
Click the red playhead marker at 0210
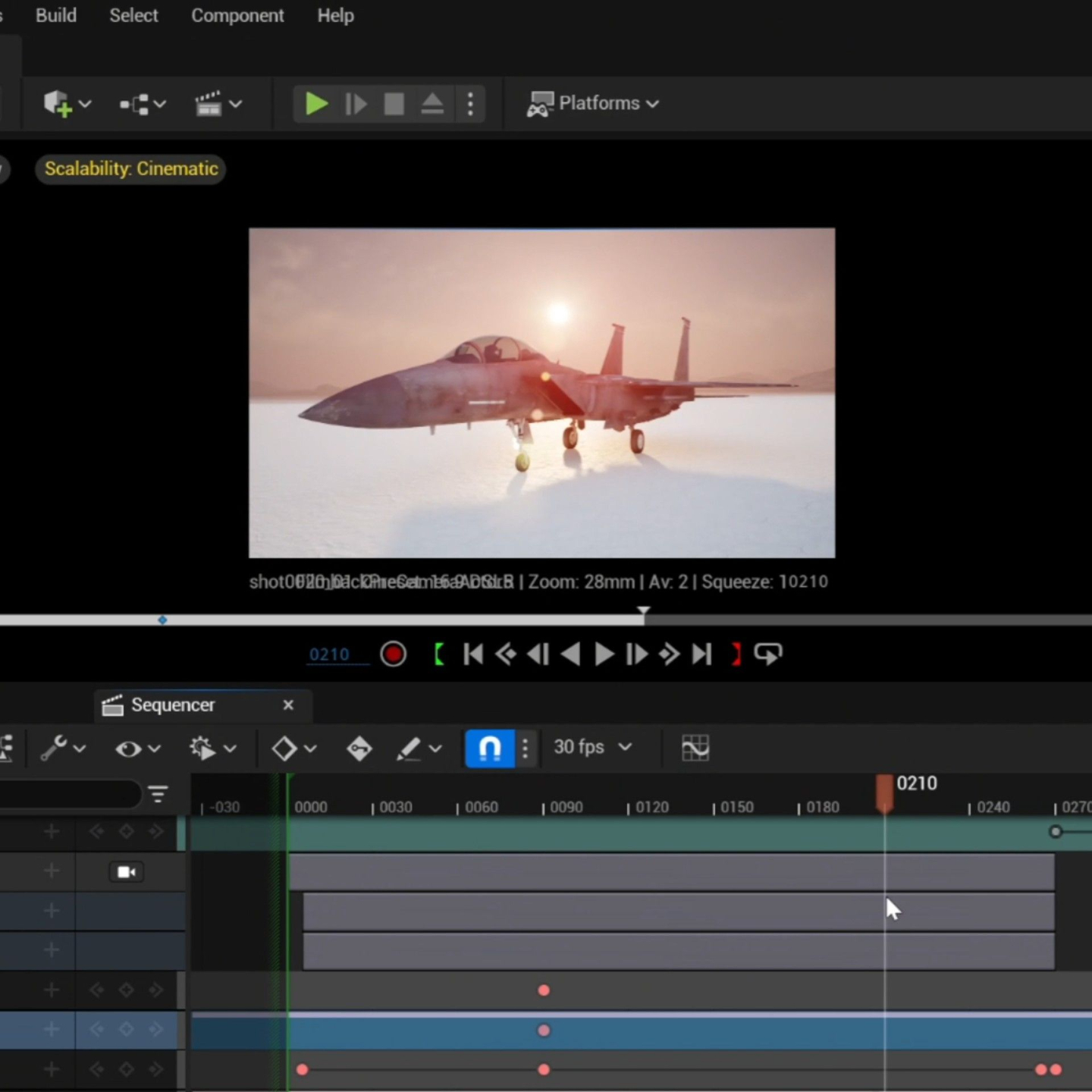click(x=884, y=791)
